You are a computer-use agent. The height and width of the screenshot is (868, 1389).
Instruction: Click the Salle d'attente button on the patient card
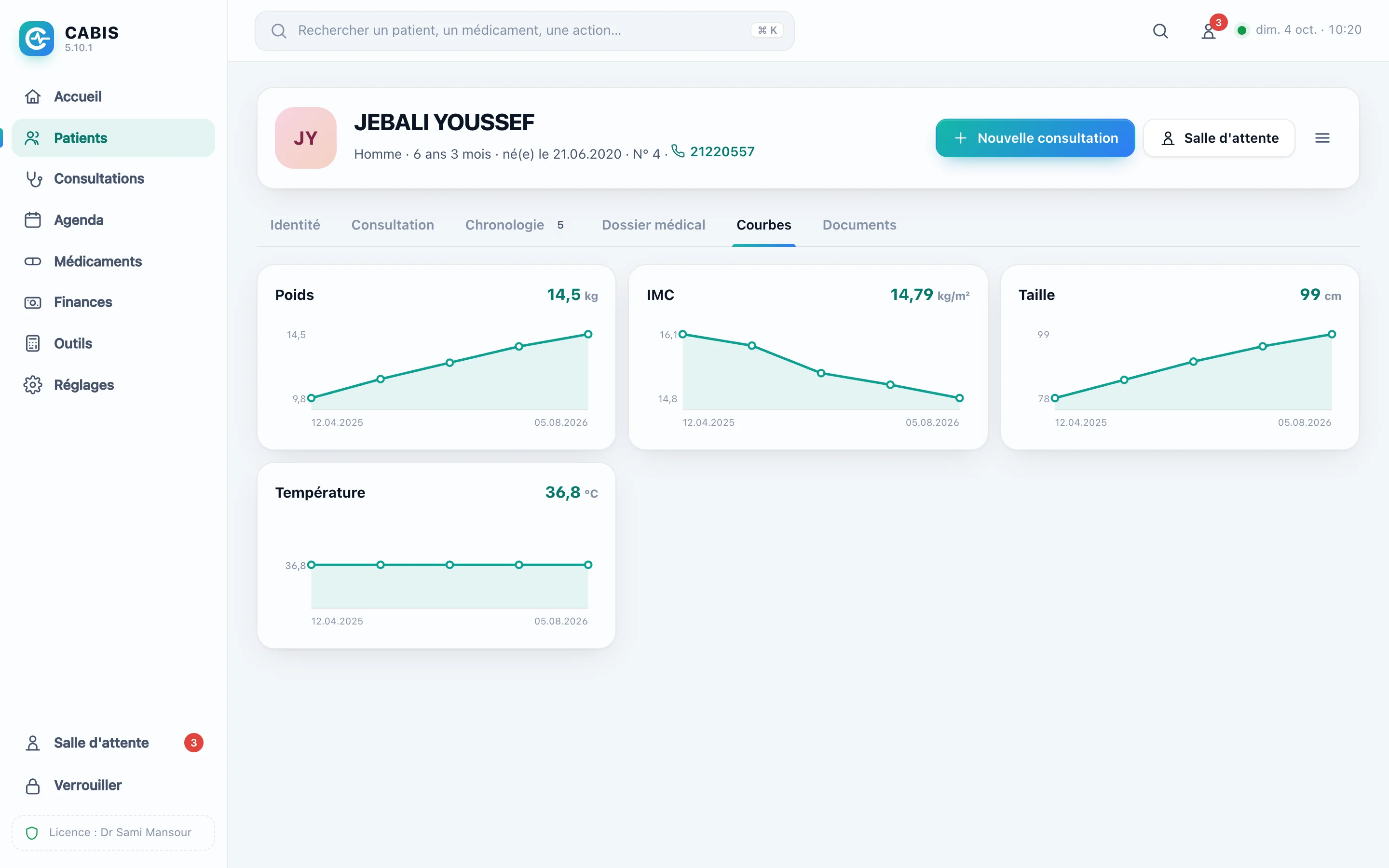point(1219,138)
